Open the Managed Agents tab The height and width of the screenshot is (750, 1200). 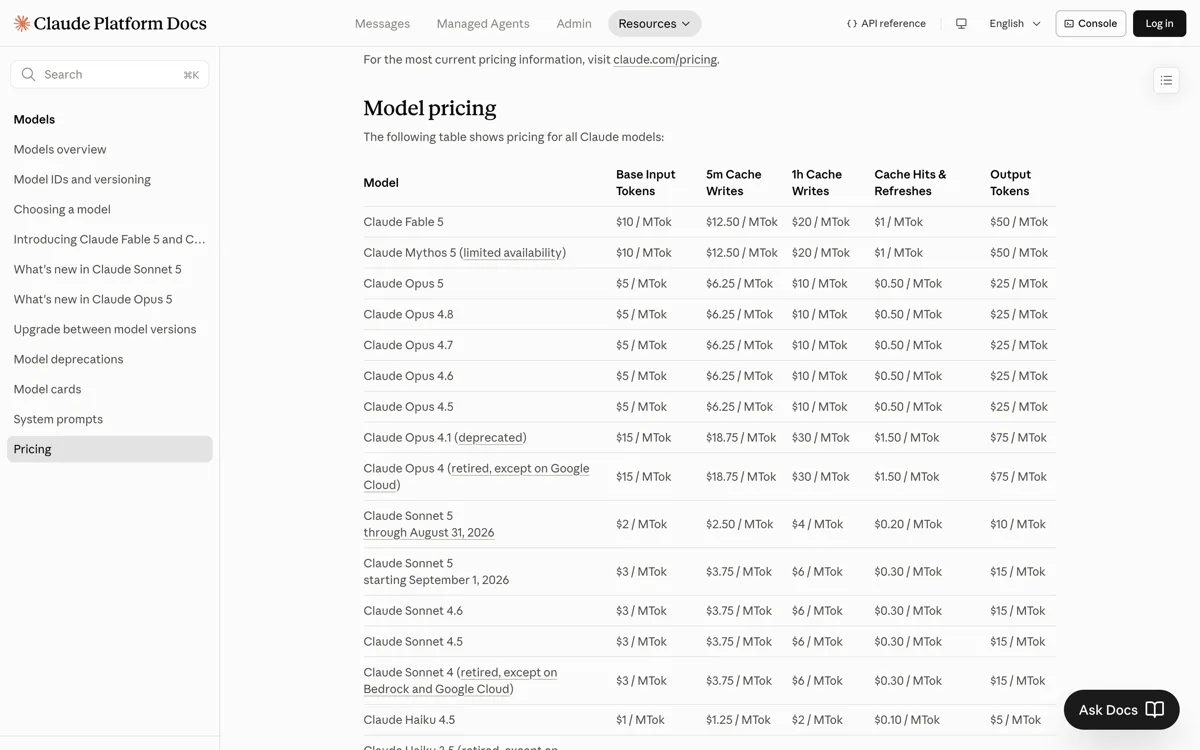483,23
